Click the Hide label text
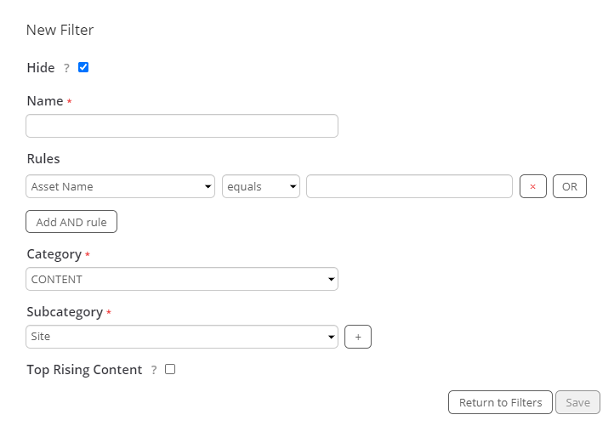The width and height of the screenshot is (614, 426). (40, 68)
